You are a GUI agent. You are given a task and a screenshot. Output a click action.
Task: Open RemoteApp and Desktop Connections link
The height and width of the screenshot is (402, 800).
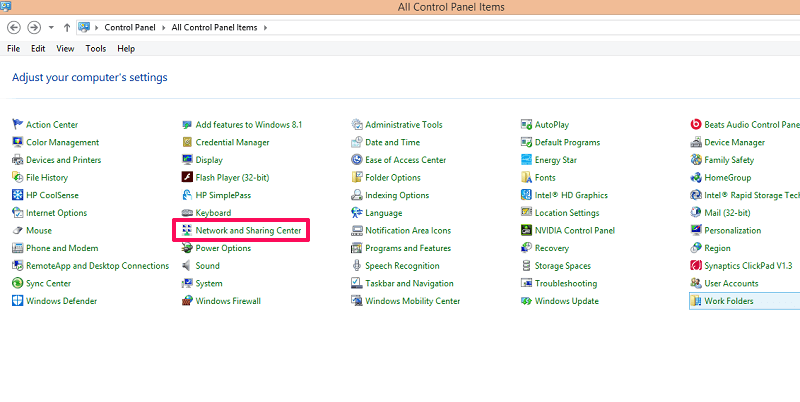tap(97, 266)
